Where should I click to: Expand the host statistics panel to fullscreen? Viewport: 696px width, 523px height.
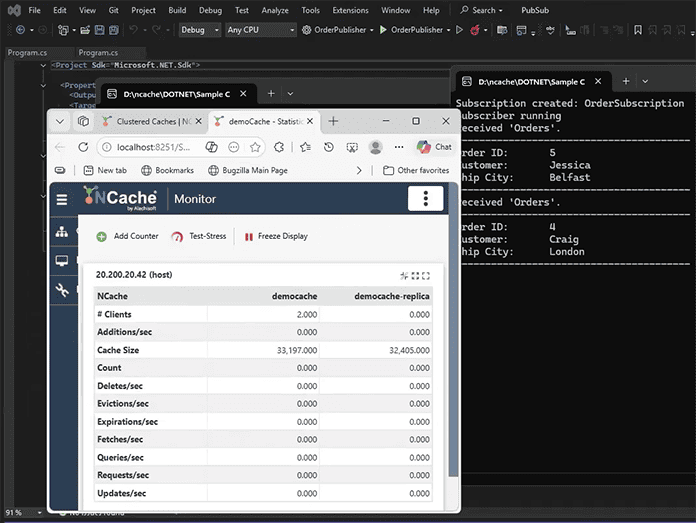point(425,275)
